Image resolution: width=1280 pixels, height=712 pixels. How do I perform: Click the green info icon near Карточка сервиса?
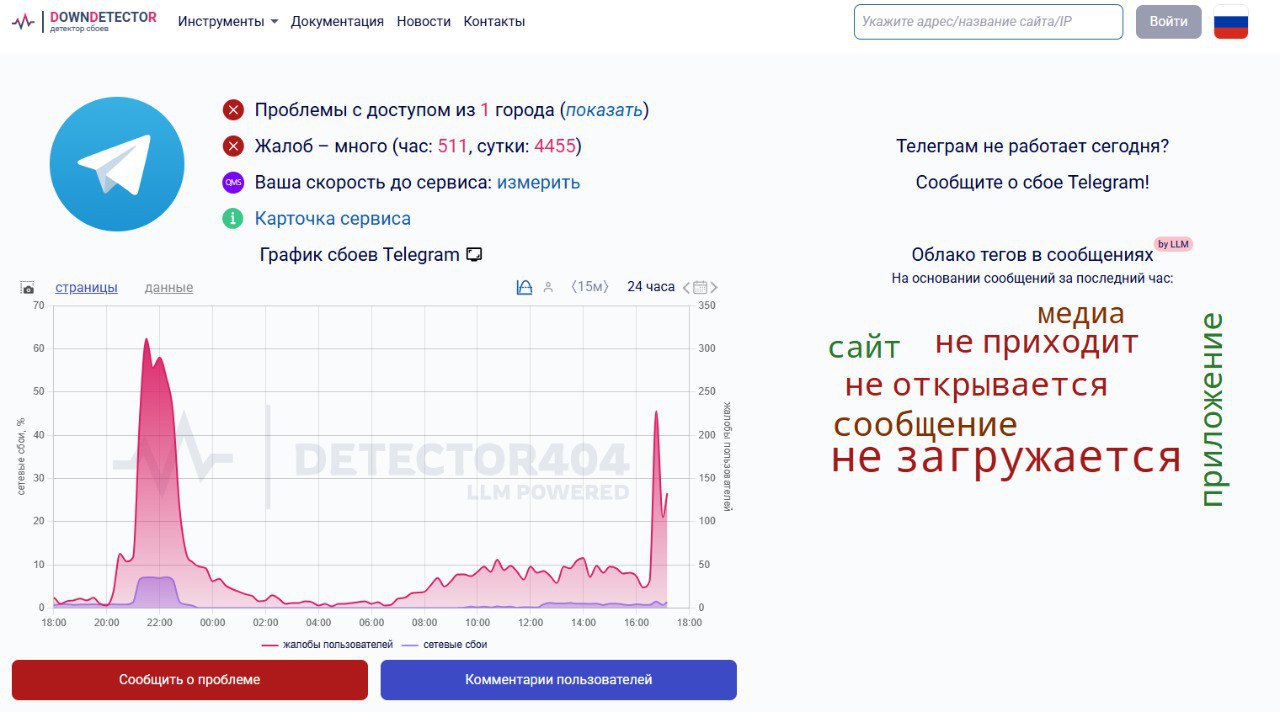233,218
